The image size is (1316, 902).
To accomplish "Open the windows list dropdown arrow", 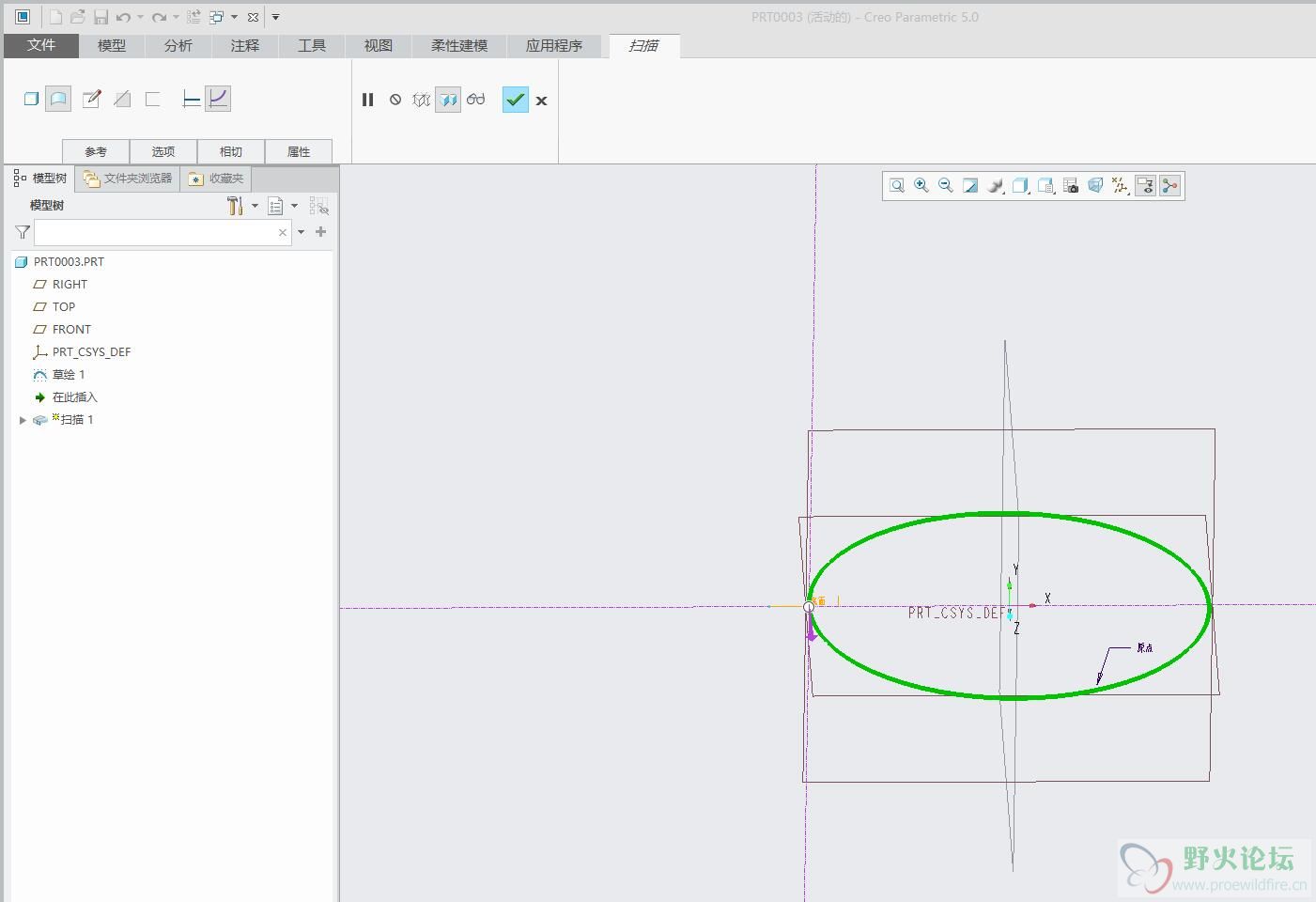I will (x=234, y=17).
